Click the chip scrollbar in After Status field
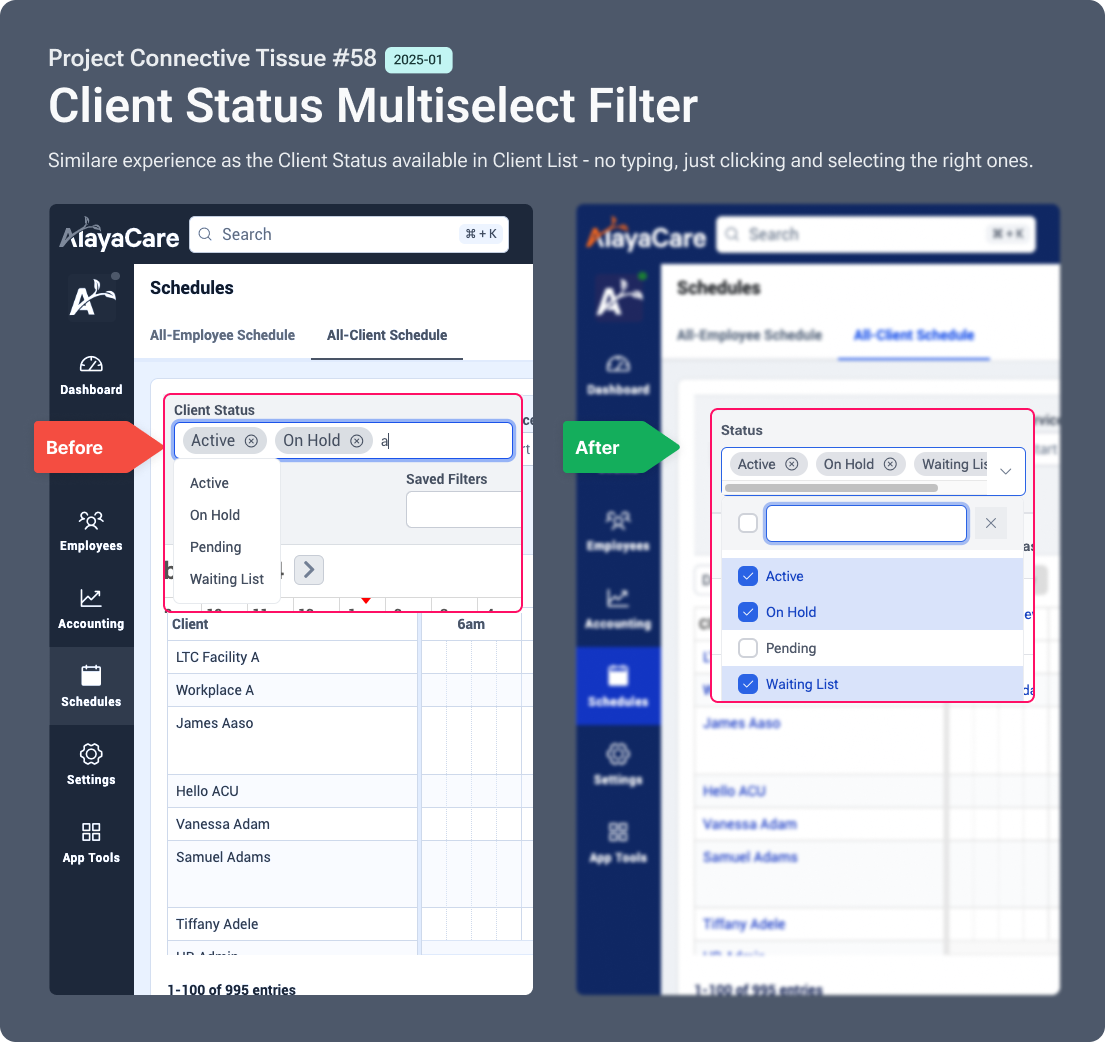 (832, 488)
